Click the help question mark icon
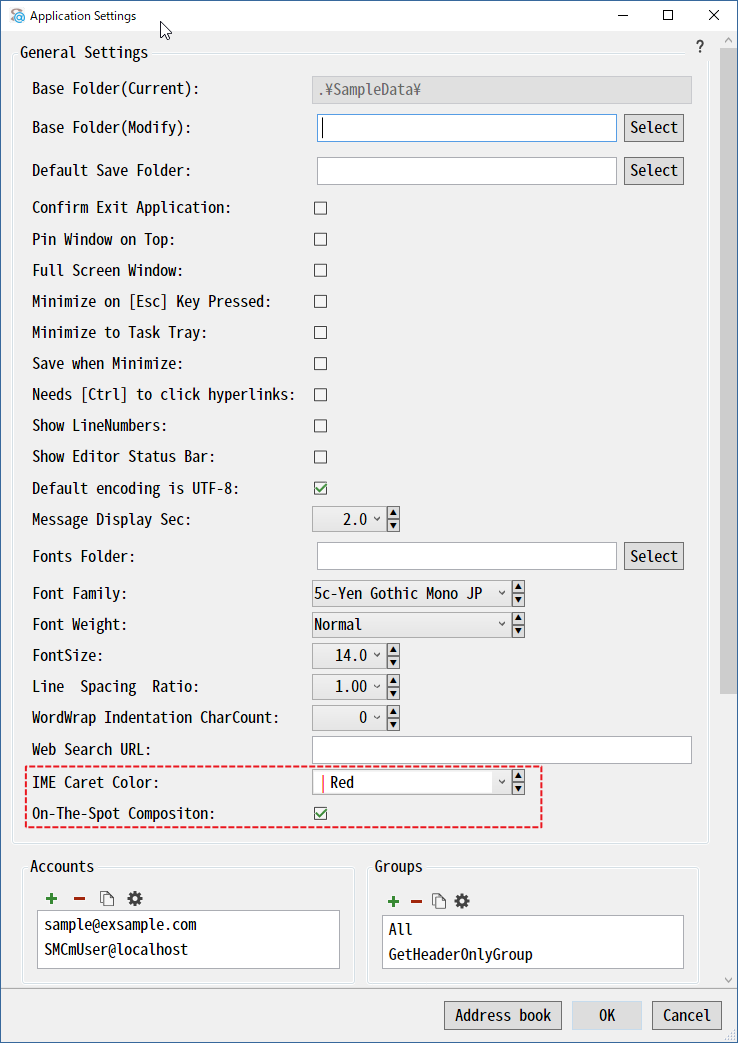 point(699,47)
